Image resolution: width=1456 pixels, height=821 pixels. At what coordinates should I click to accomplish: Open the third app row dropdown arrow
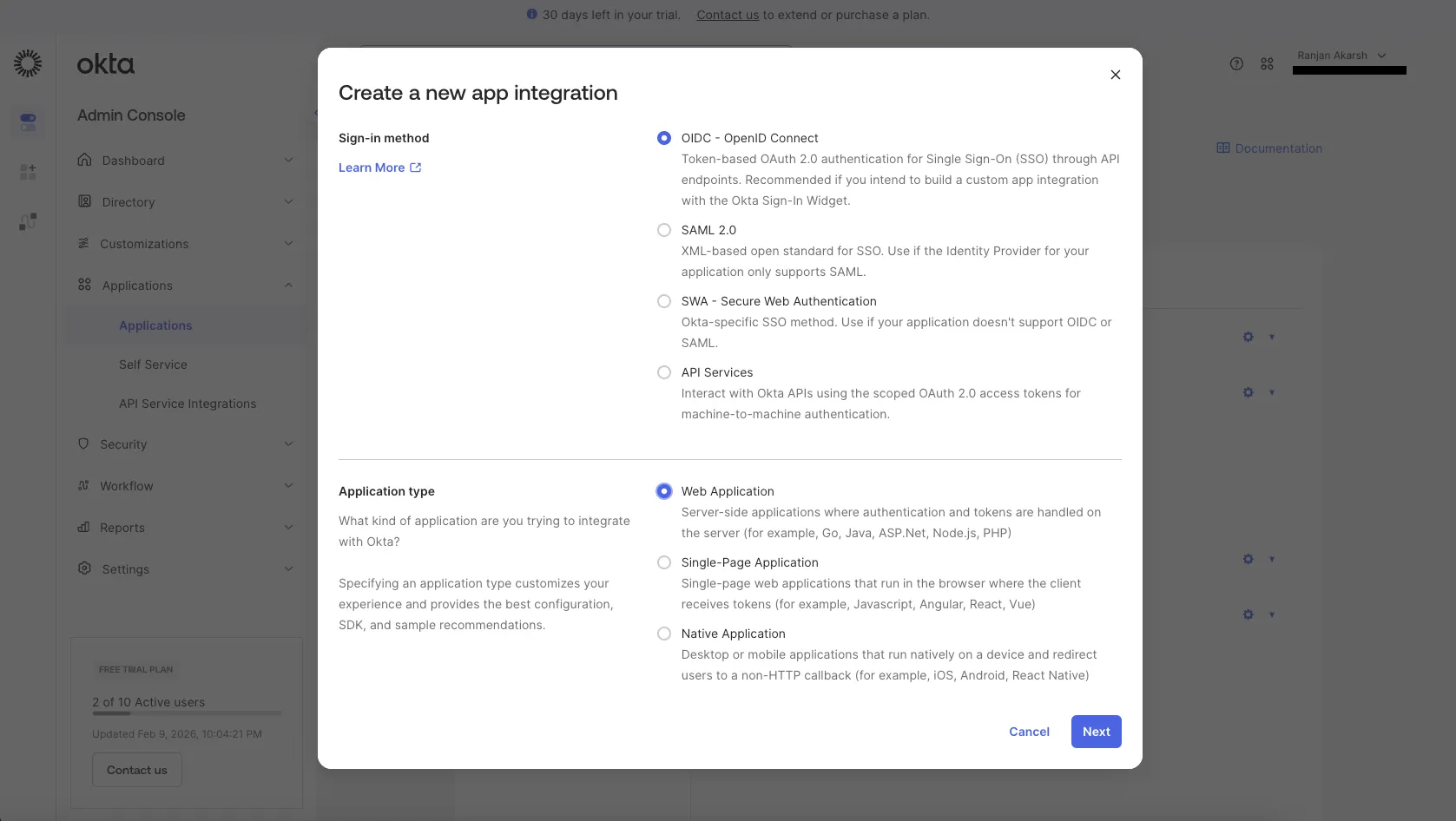coord(1272,559)
